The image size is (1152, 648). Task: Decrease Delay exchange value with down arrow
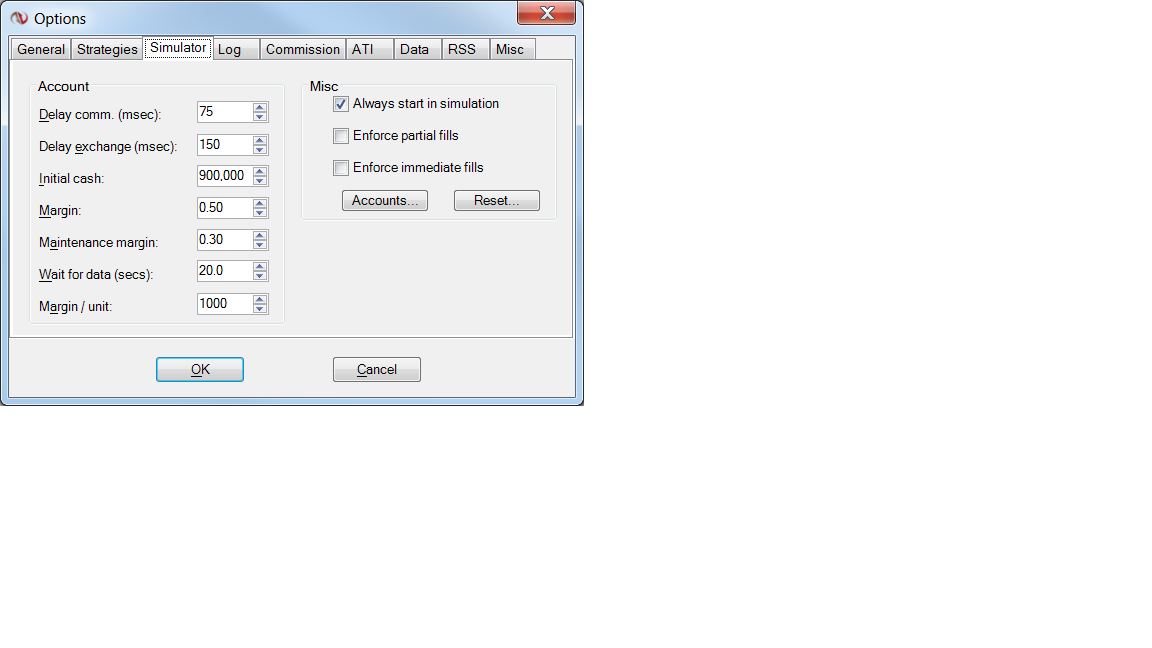259,149
